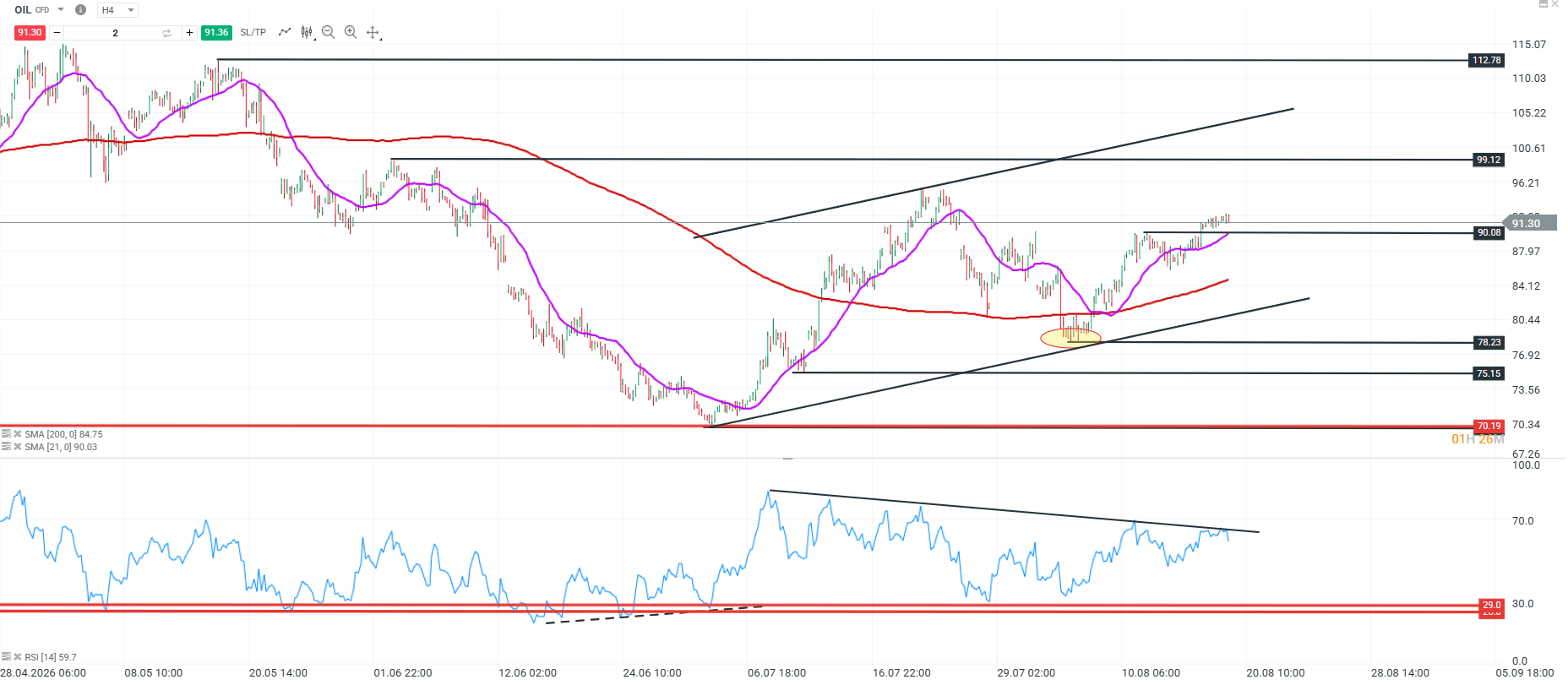Click the 01H 26M candle countdown timer

(x=1478, y=439)
